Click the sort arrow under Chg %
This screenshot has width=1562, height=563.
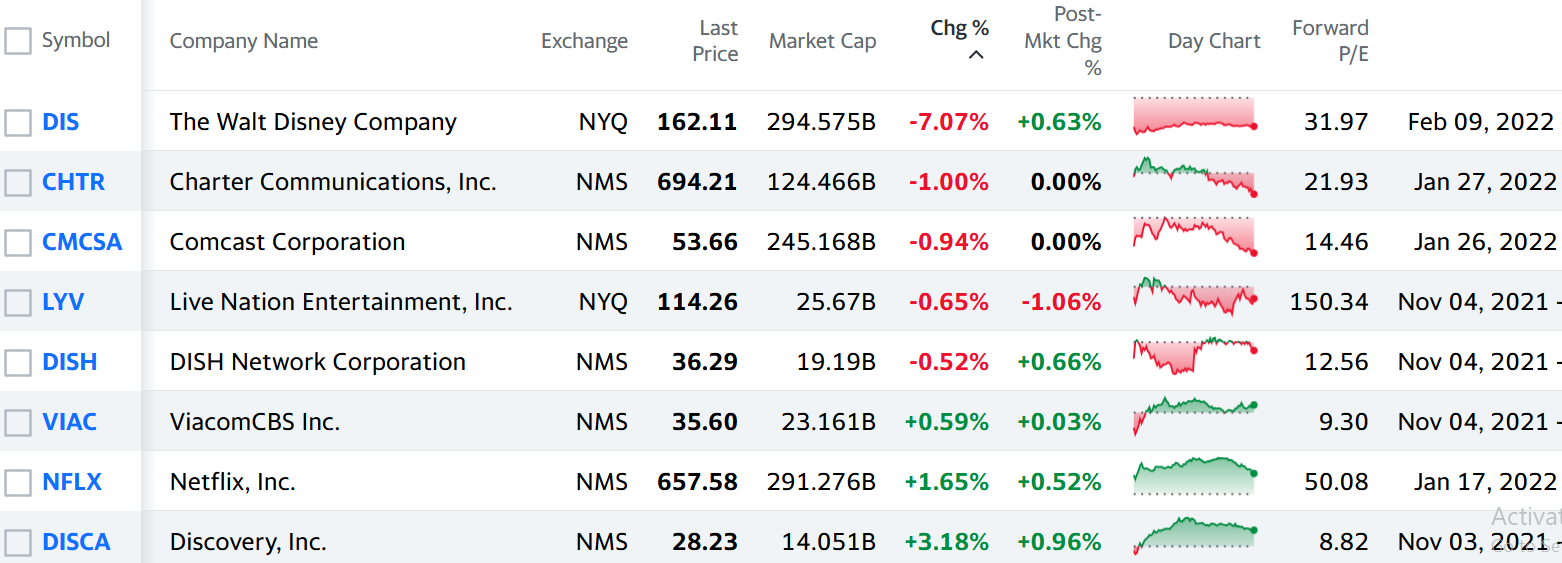coord(976,55)
